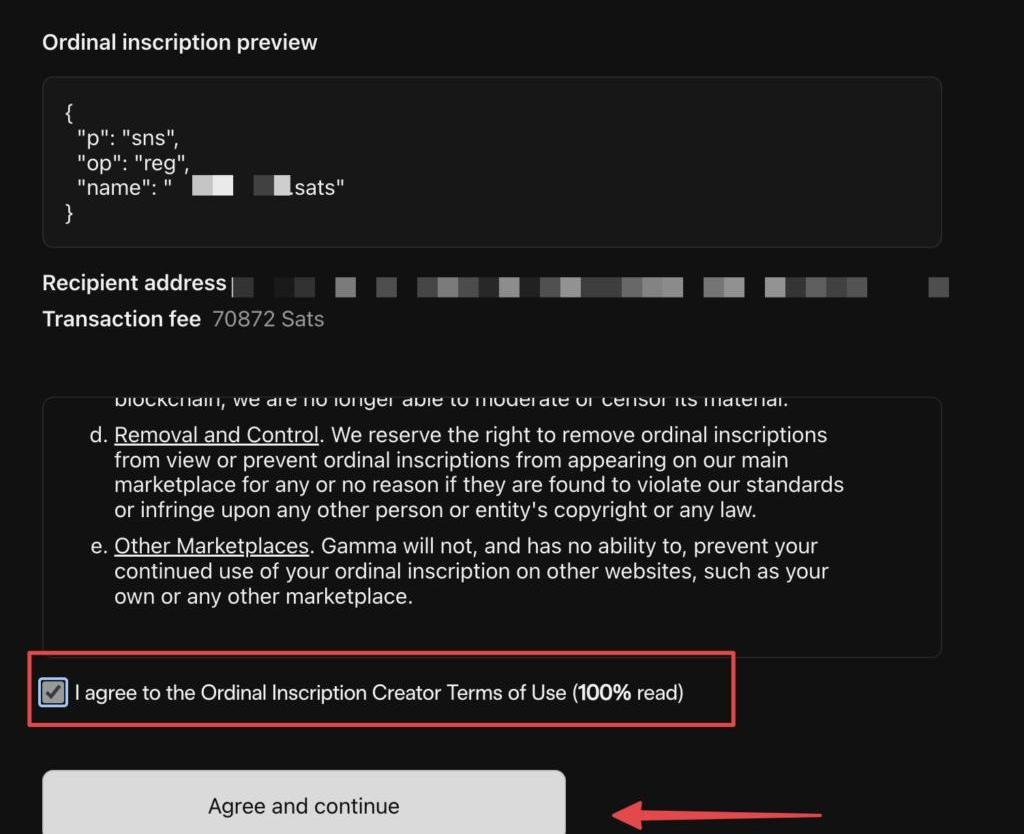Click the cut-off top line of terms text
This screenshot has width=1024, height=834.
[x=450, y=402]
